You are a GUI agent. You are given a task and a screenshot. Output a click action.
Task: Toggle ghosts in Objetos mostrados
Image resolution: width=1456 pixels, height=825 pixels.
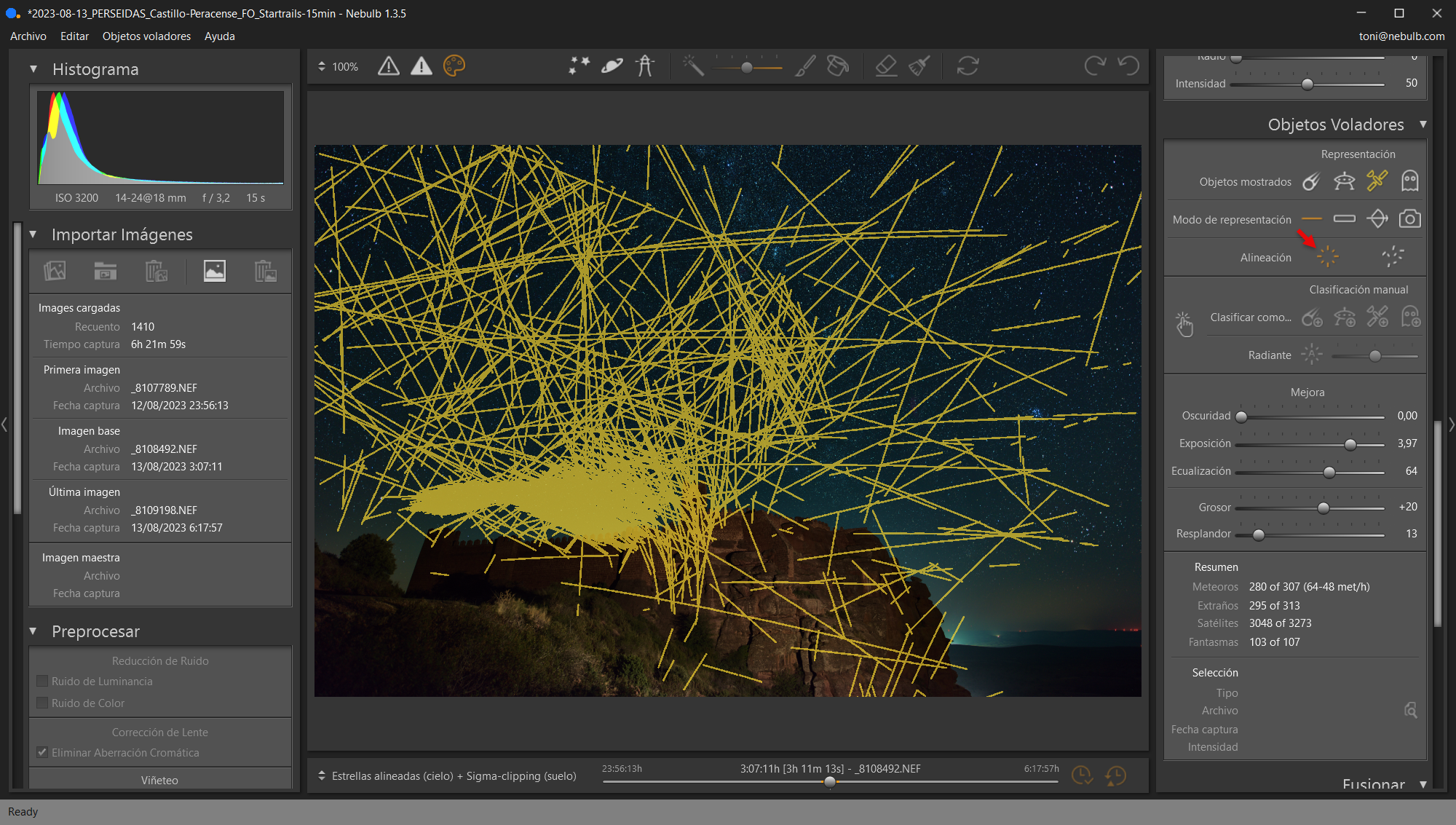point(1410,181)
